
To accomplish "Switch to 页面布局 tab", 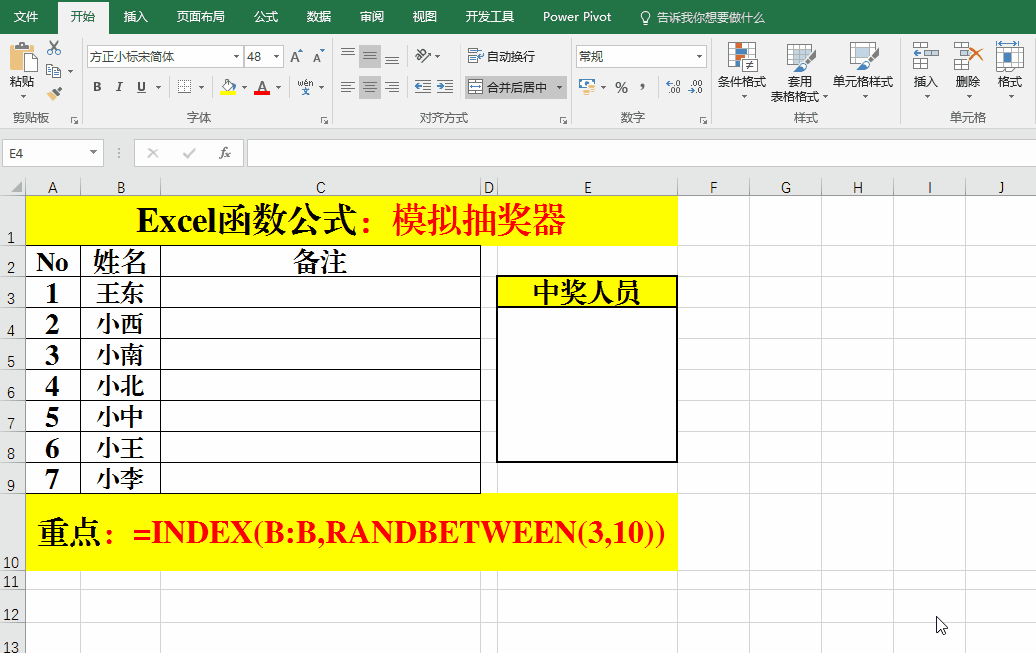I will 200,17.
